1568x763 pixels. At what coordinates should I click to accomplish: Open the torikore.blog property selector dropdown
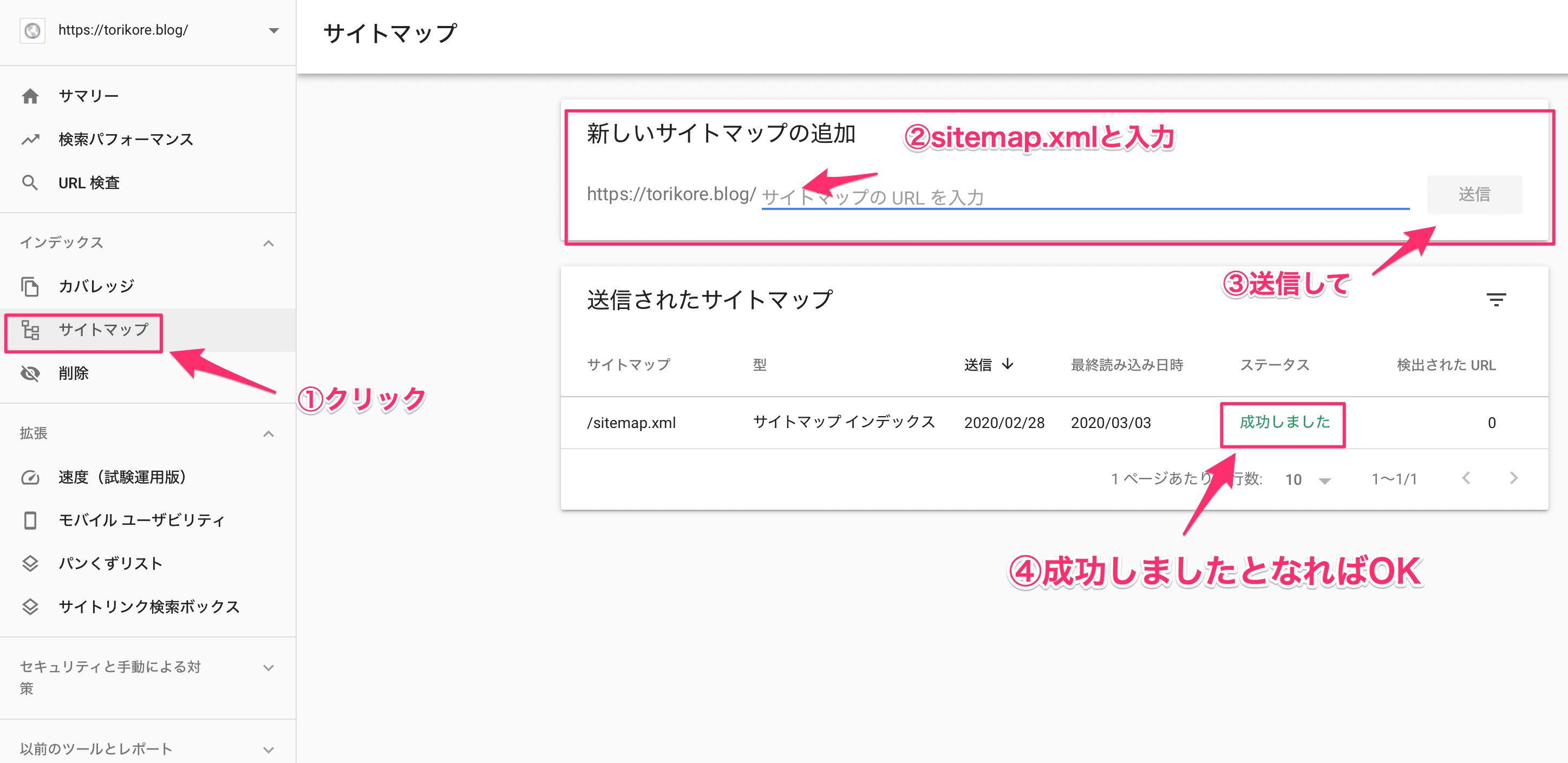tap(273, 30)
